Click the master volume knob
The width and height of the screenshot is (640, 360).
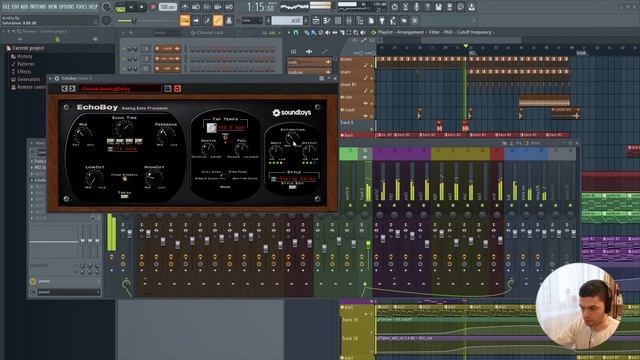107,7
